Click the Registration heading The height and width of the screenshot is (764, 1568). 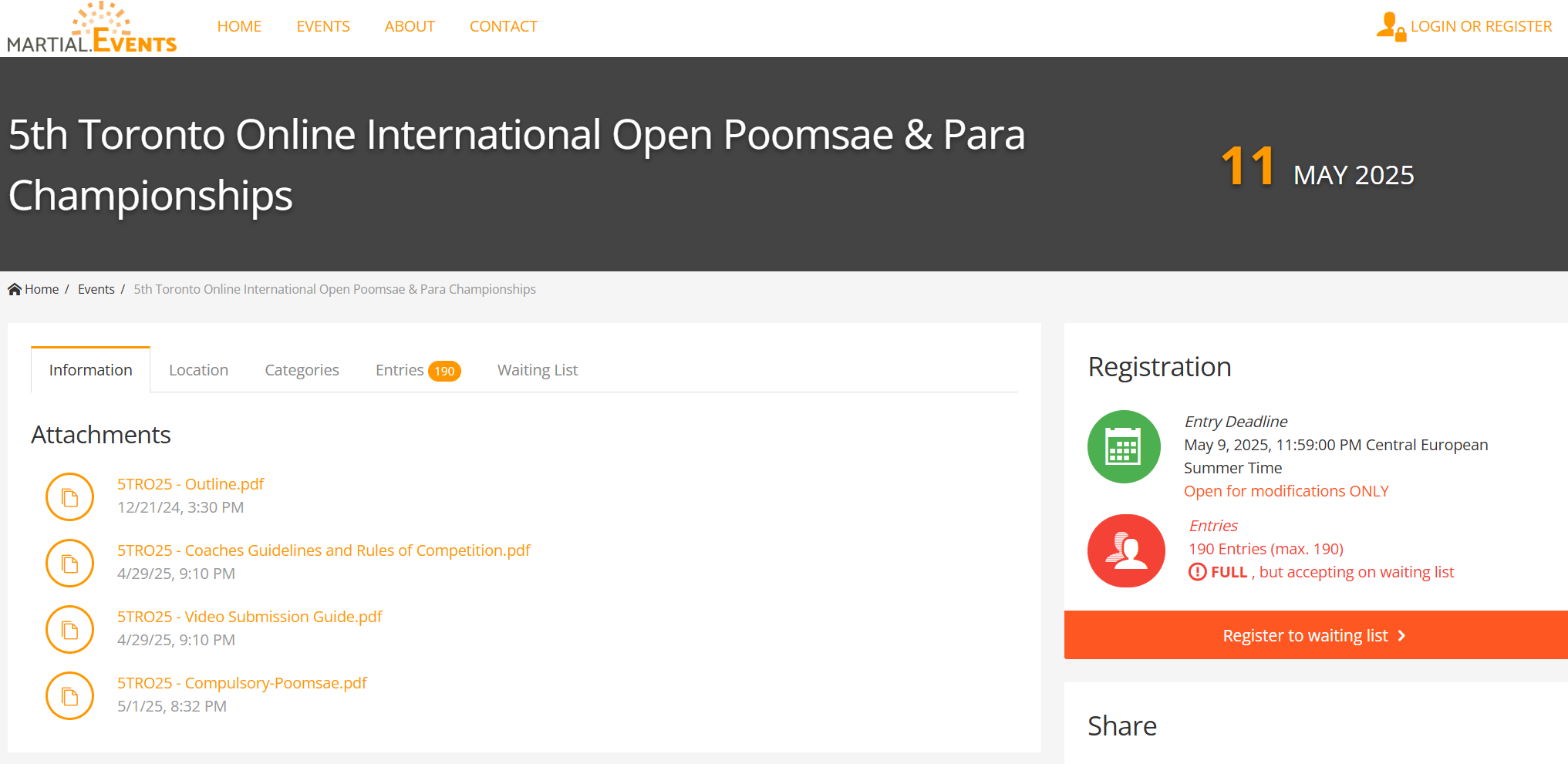click(x=1159, y=367)
